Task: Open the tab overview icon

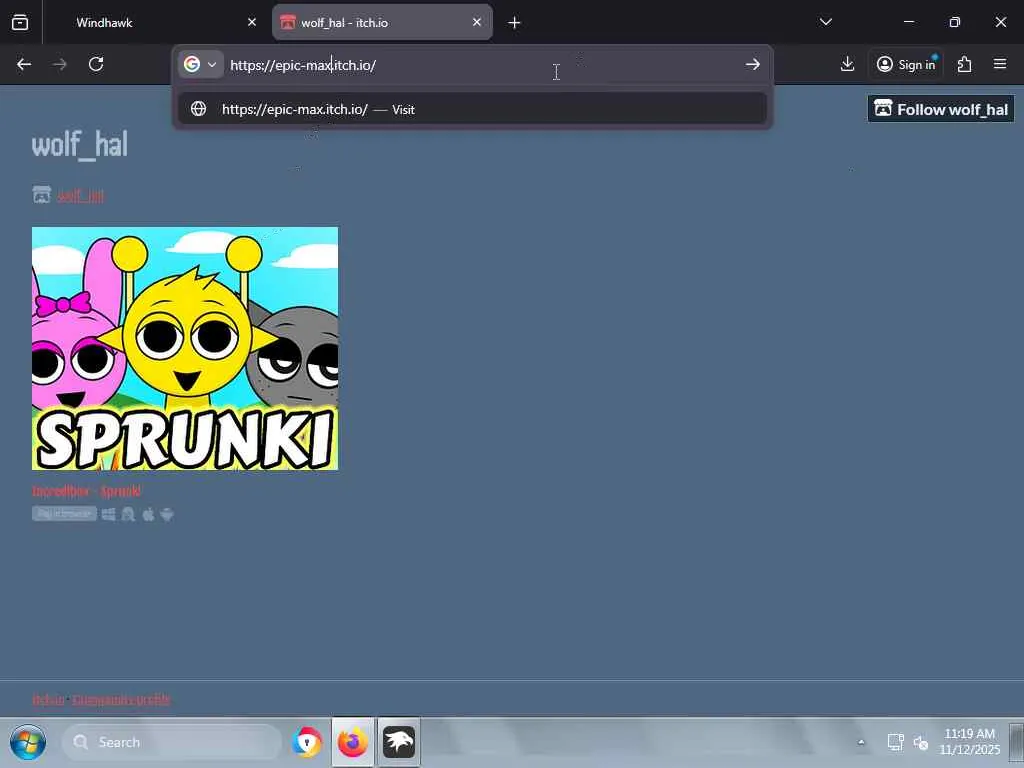Action: pyautogui.click(x=20, y=22)
